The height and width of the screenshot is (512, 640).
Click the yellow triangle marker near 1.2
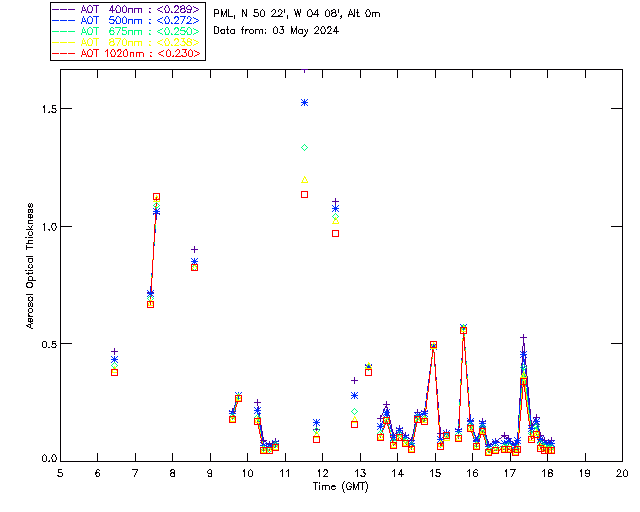pyautogui.click(x=304, y=180)
